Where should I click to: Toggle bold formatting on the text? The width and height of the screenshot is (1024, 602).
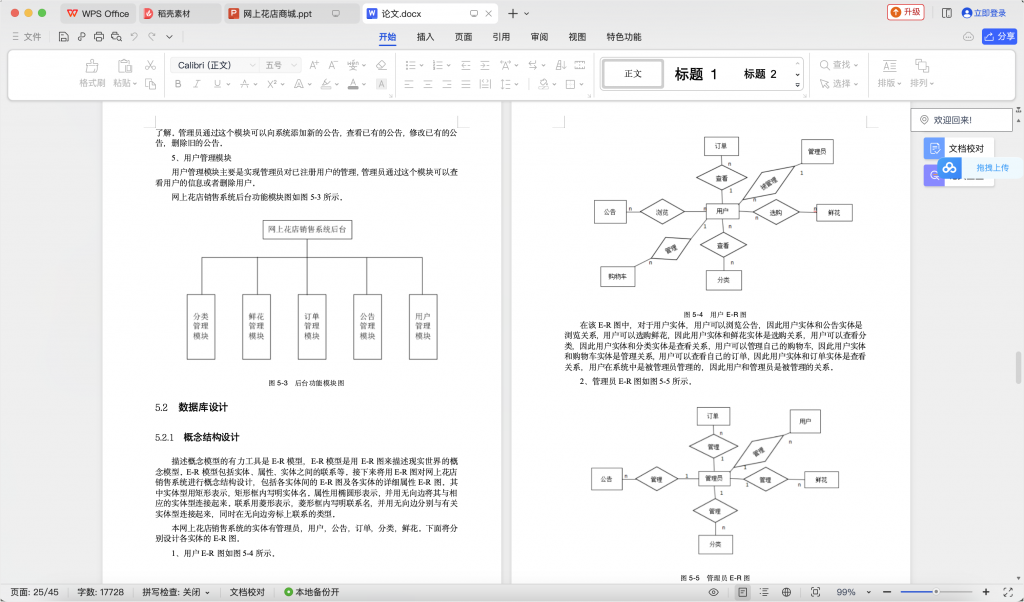(179, 84)
